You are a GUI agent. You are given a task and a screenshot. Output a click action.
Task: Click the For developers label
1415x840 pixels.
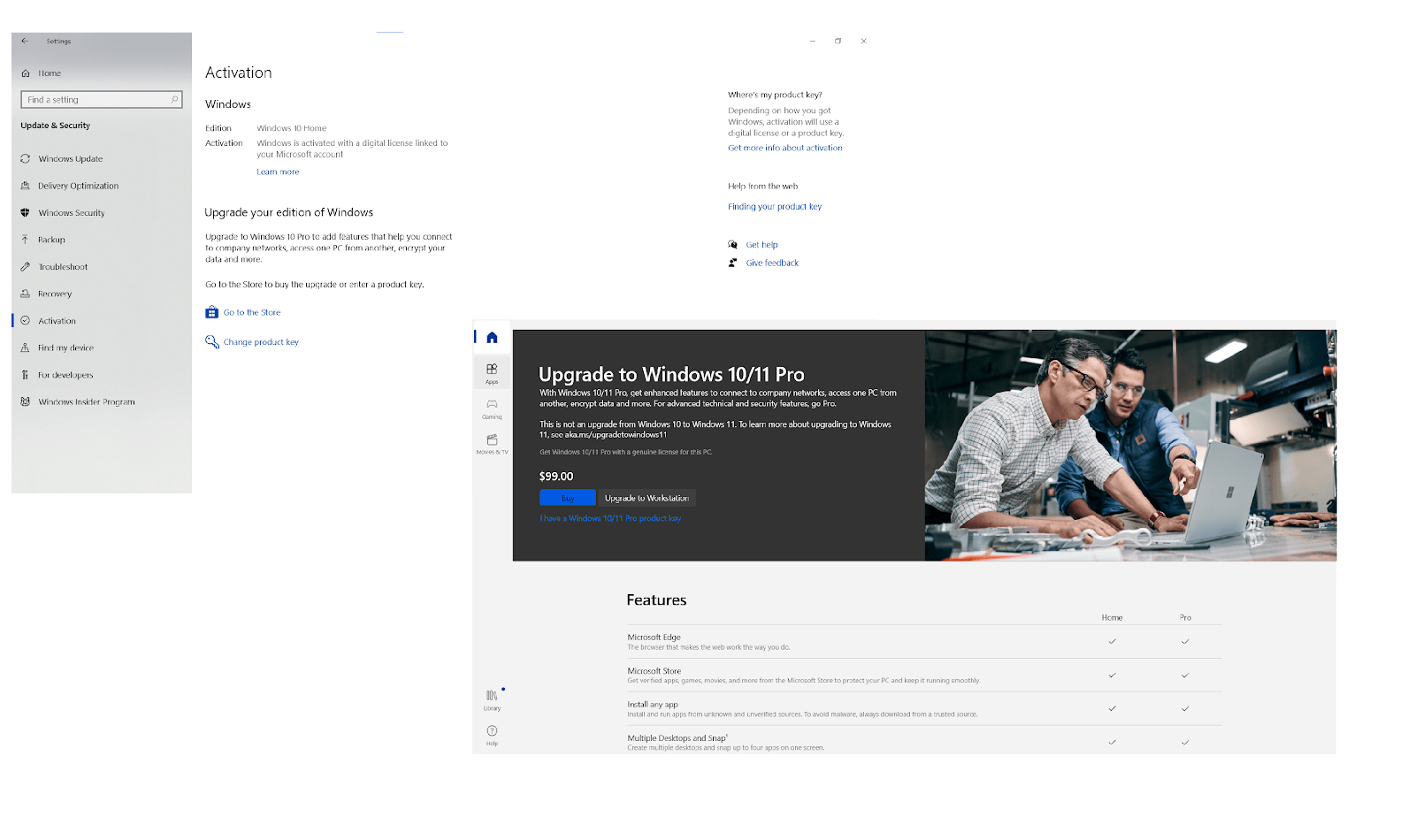(x=65, y=375)
